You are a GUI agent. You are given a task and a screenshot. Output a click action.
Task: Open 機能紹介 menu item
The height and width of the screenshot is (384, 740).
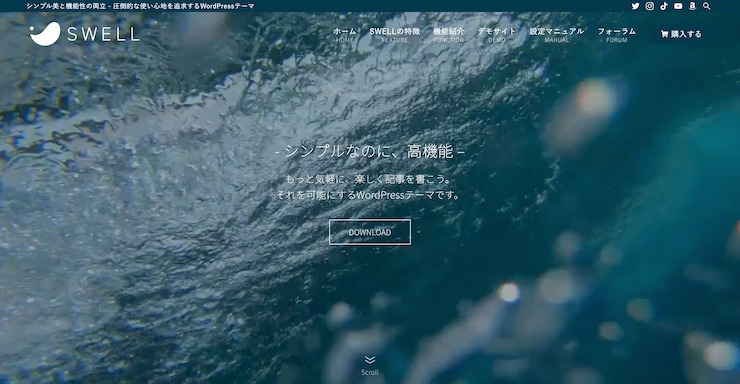tap(448, 34)
